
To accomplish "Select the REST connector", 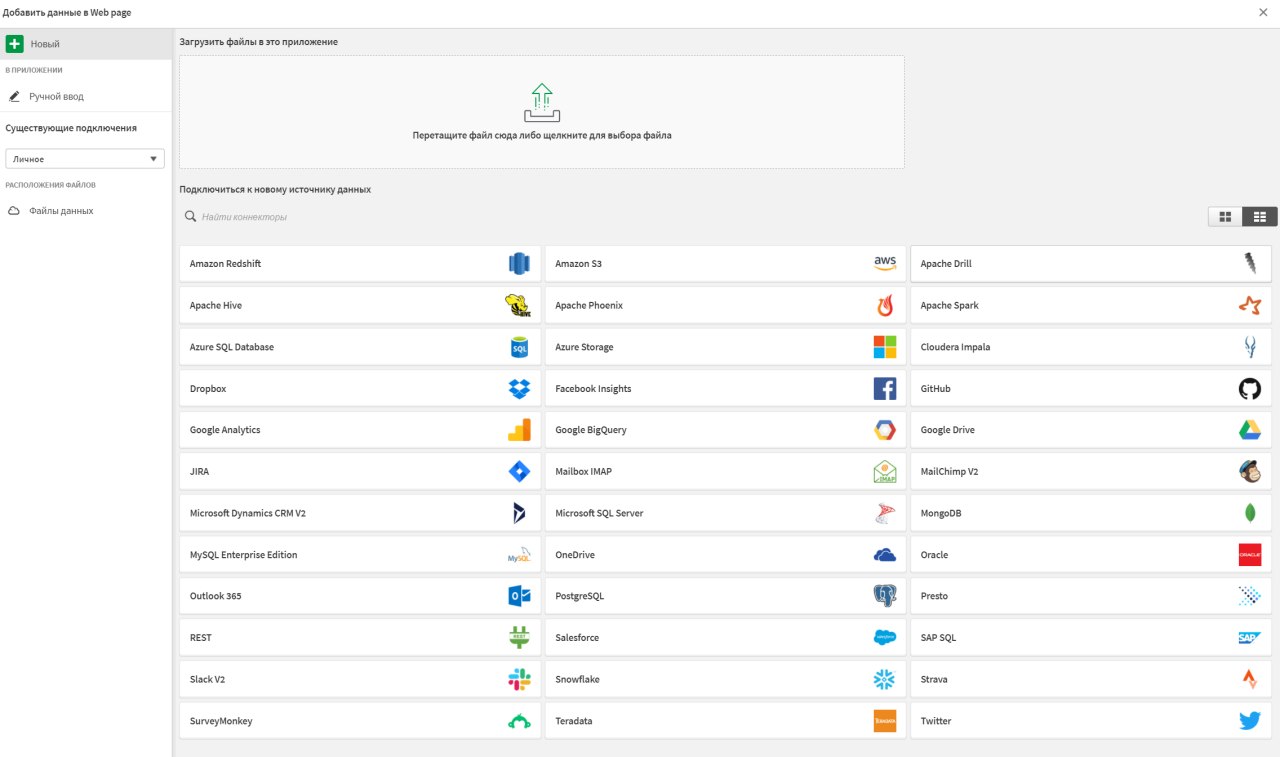I will coord(360,638).
